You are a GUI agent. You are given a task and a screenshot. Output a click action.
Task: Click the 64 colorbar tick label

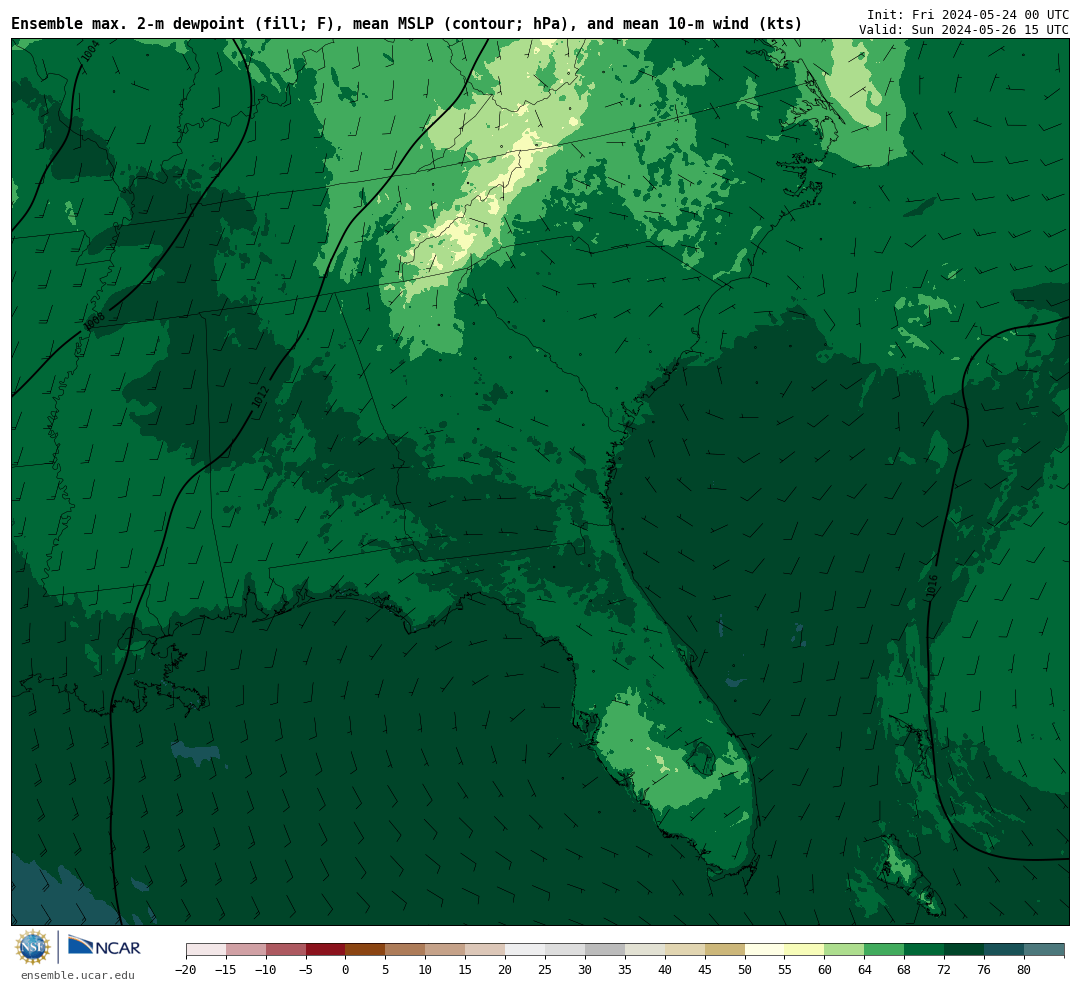pos(865,969)
